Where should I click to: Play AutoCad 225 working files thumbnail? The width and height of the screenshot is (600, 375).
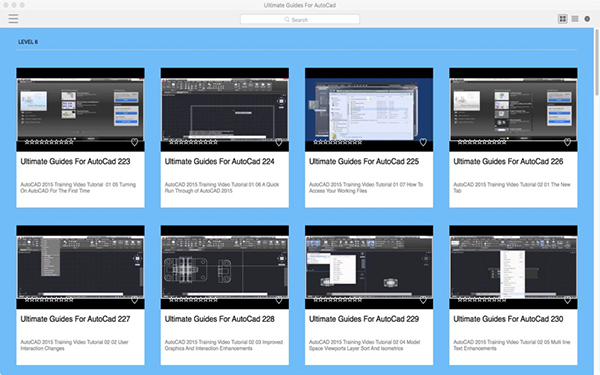coord(369,109)
